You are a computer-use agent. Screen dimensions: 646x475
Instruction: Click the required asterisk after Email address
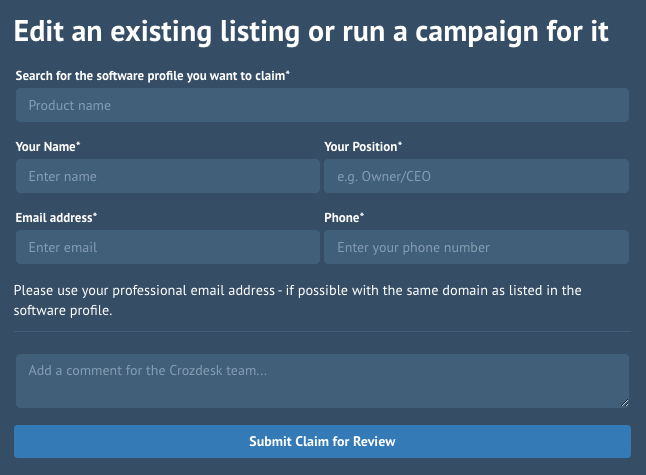tap(95, 215)
